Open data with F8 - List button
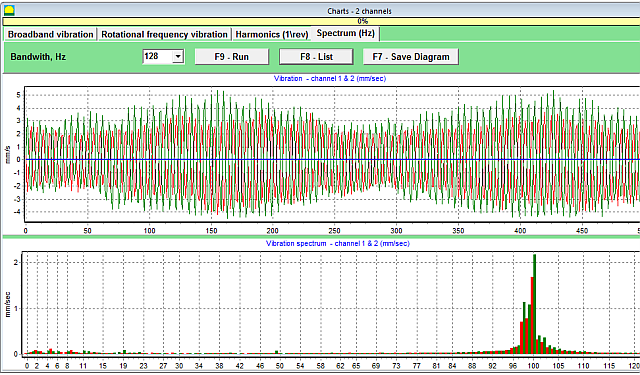 pos(316,57)
